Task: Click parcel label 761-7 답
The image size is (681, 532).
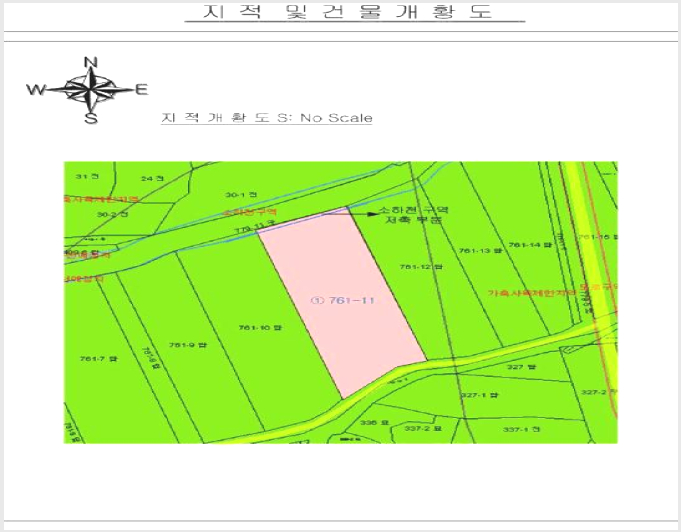Action: [x=99, y=359]
